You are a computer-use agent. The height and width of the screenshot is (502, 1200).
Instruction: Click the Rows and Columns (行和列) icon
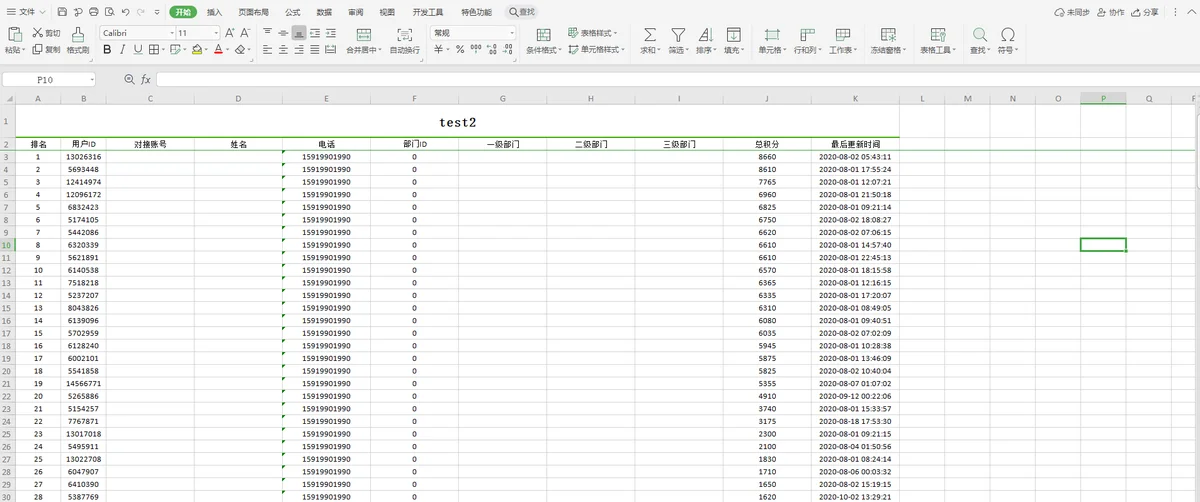[x=806, y=34]
